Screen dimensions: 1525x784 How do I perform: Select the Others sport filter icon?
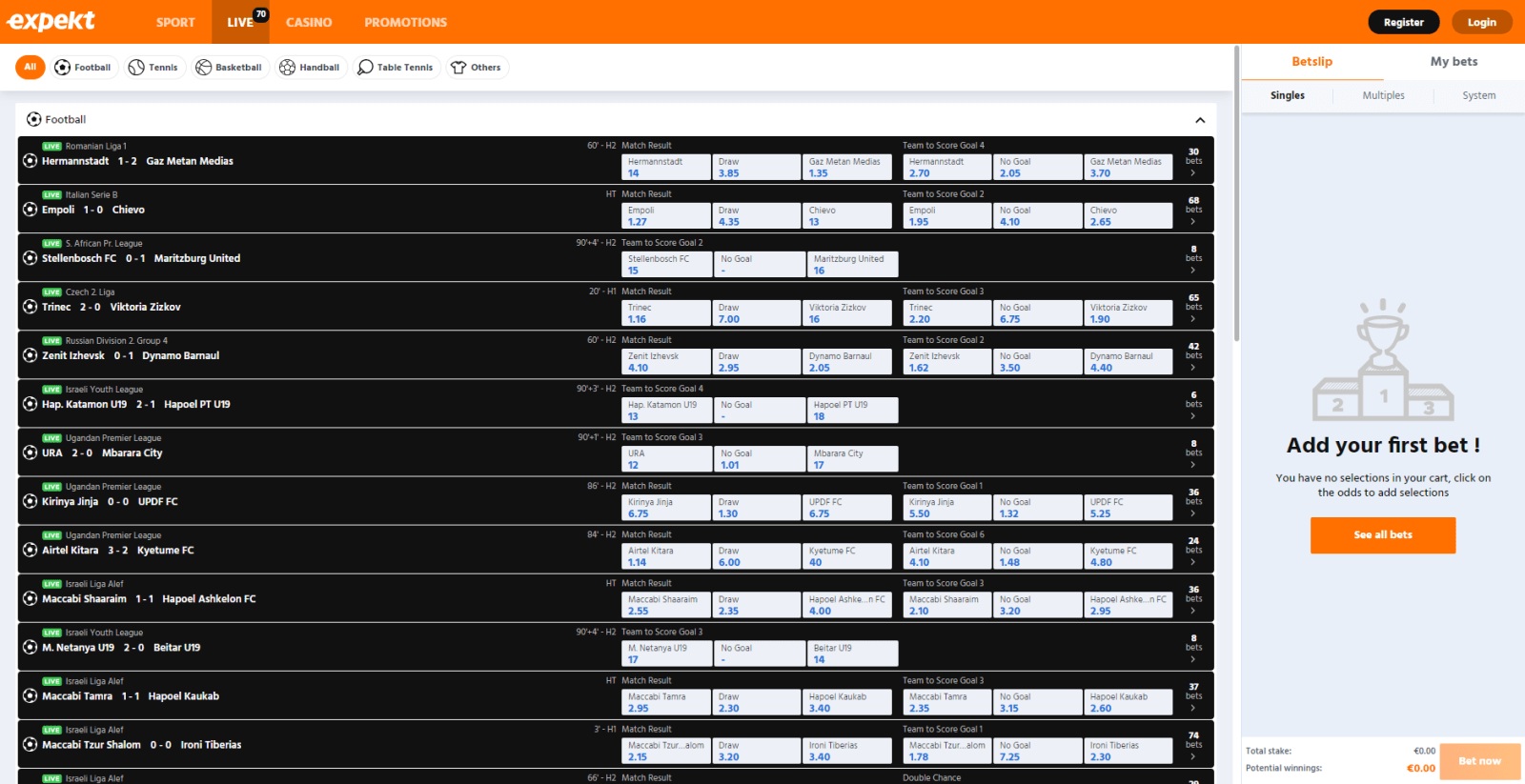(458, 68)
